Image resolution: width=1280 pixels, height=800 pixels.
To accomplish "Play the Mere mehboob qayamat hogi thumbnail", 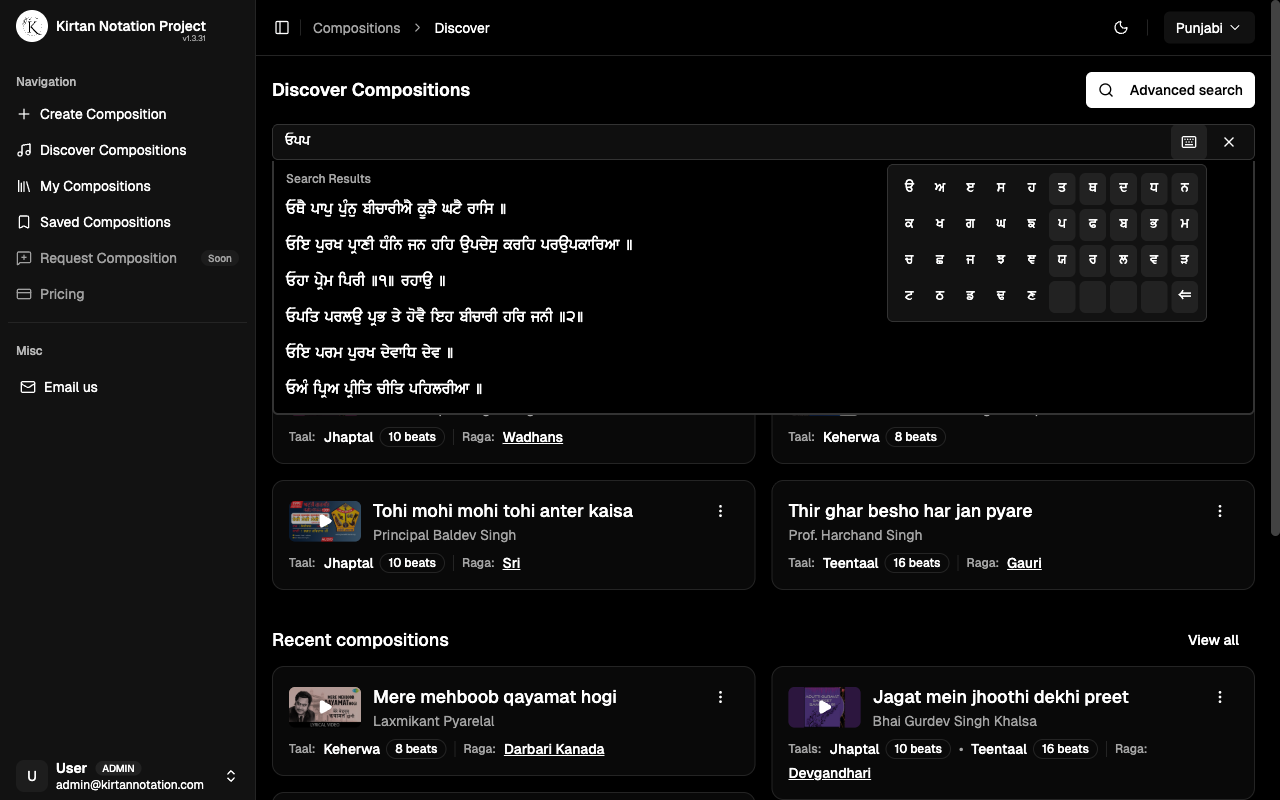I will point(325,707).
